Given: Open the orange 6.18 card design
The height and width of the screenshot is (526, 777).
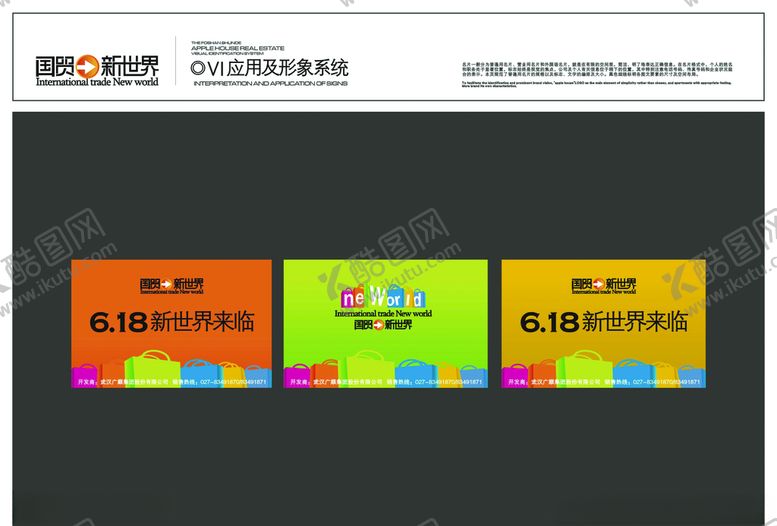Looking at the screenshot, I should (171, 324).
